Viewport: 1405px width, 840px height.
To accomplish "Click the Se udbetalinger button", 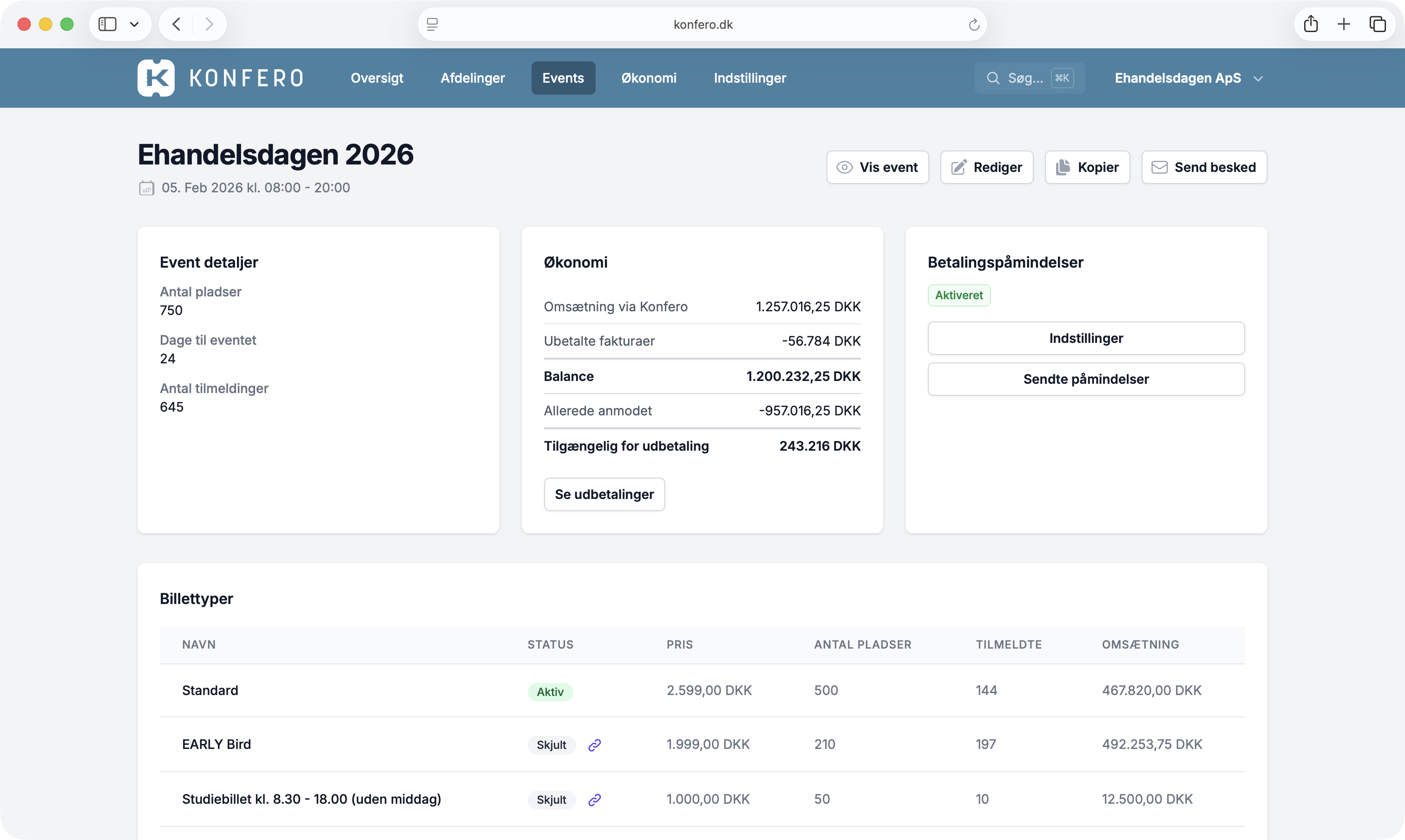I will [x=604, y=494].
